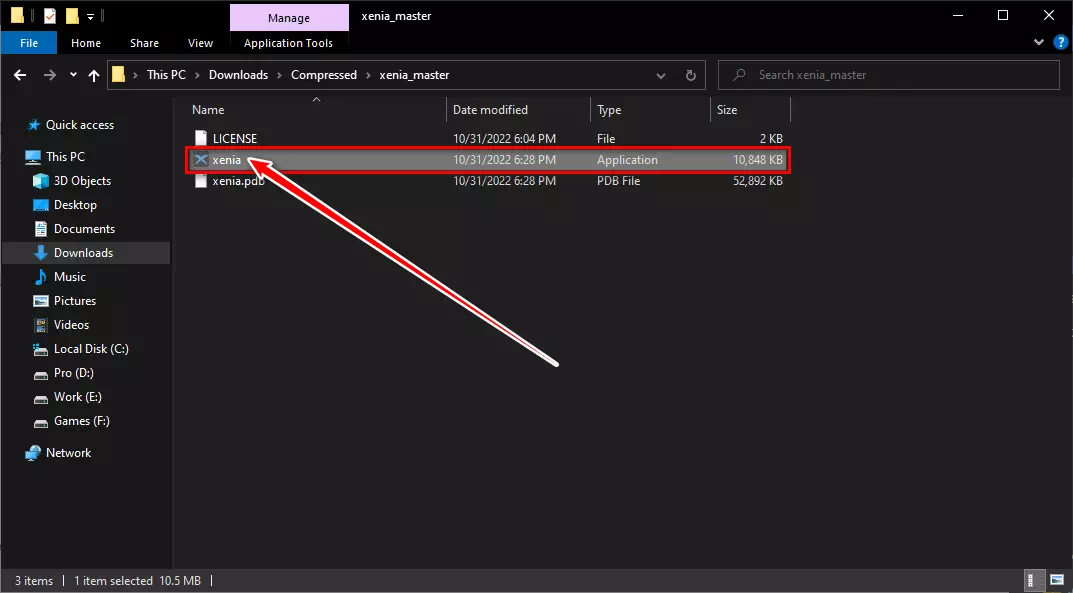Image resolution: width=1073 pixels, height=593 pixels.
Task: Open Local Disk (C:) drive
Action: pos(91,348)
